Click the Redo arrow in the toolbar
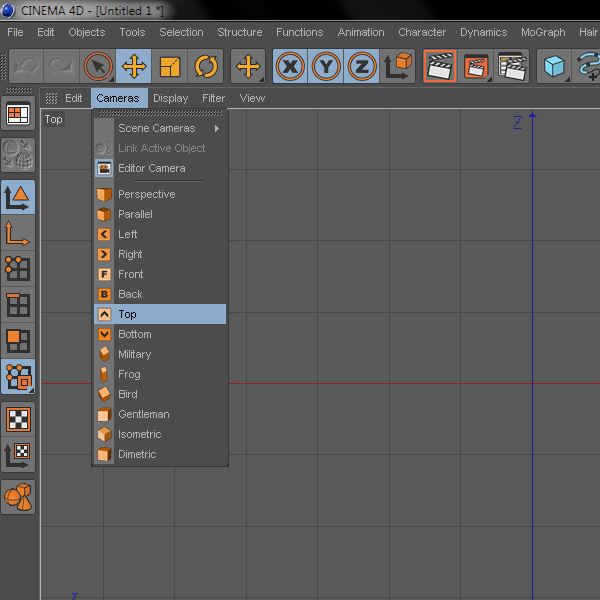The width and height of the screenshot is (600, 600). coord(62,66)
